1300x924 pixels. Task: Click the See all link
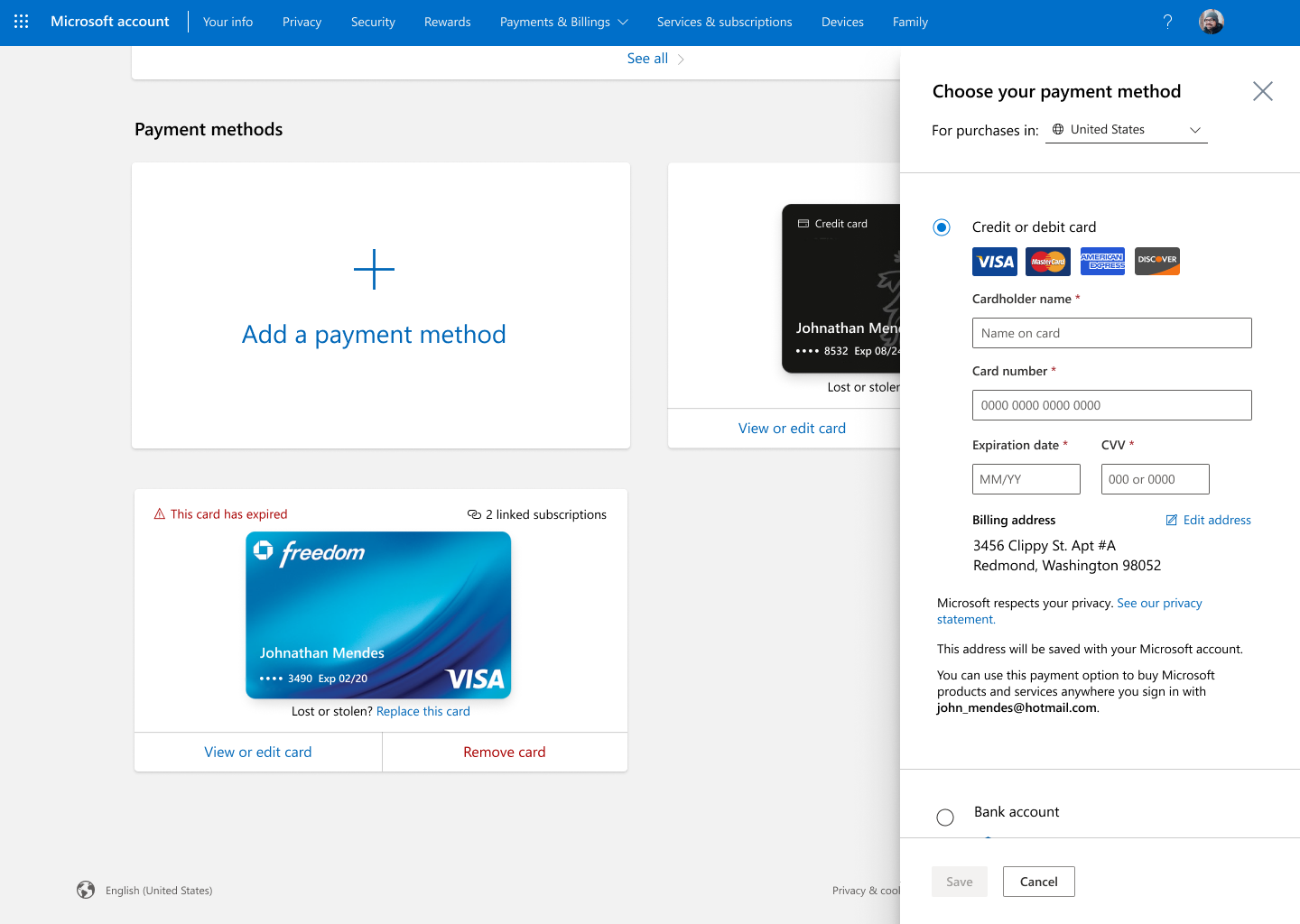pyautogui.click(x=655, y=59)
